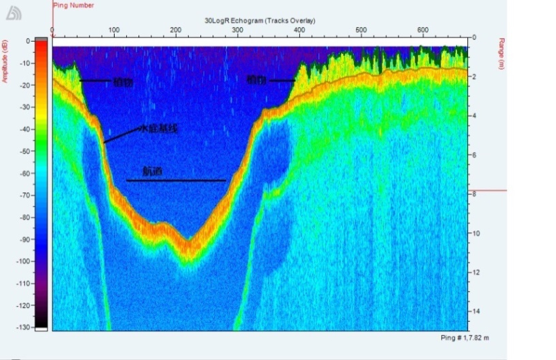Click the 10 m tick on range axis

click(475, 233)
